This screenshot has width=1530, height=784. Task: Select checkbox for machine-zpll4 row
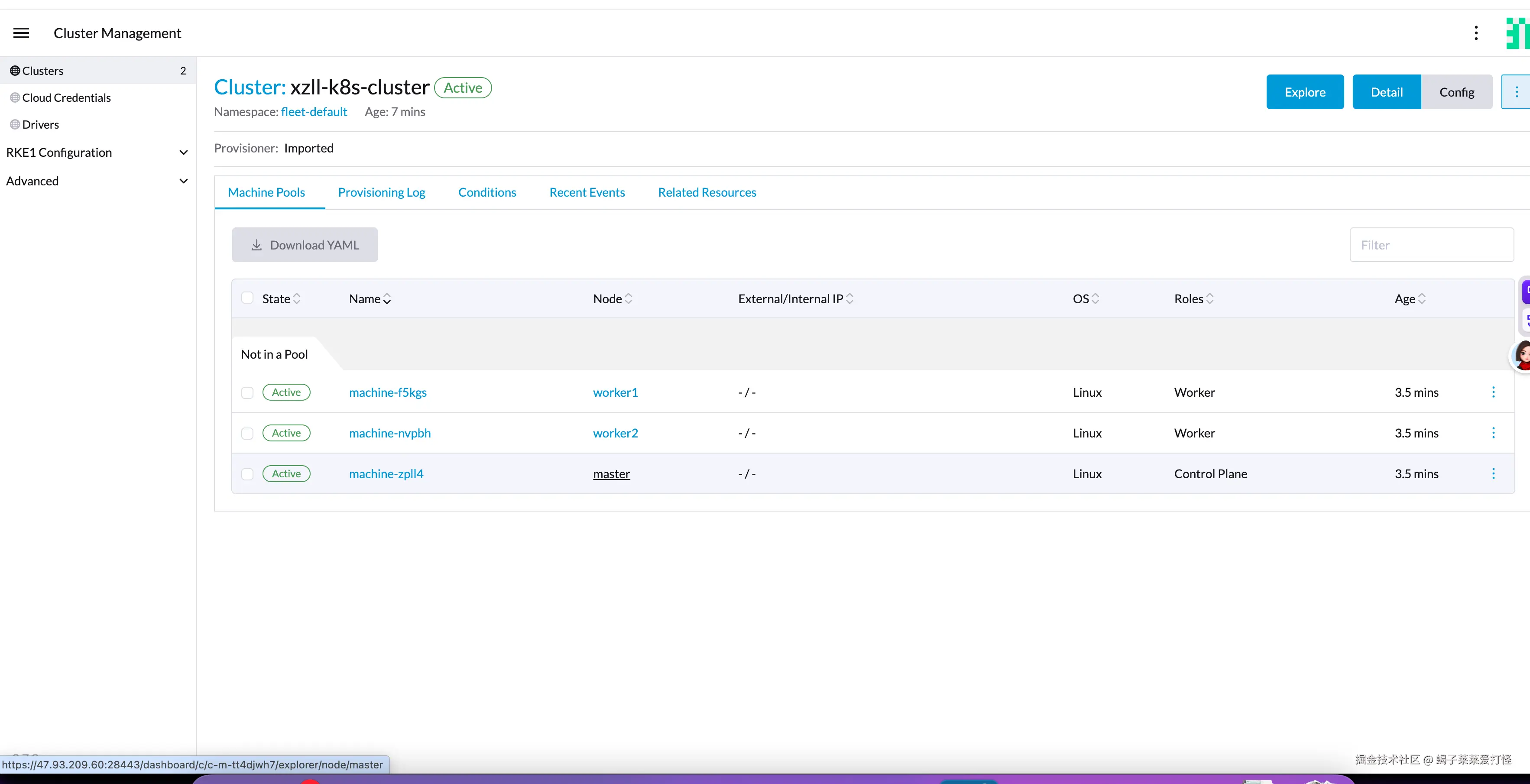pos(248,474)
